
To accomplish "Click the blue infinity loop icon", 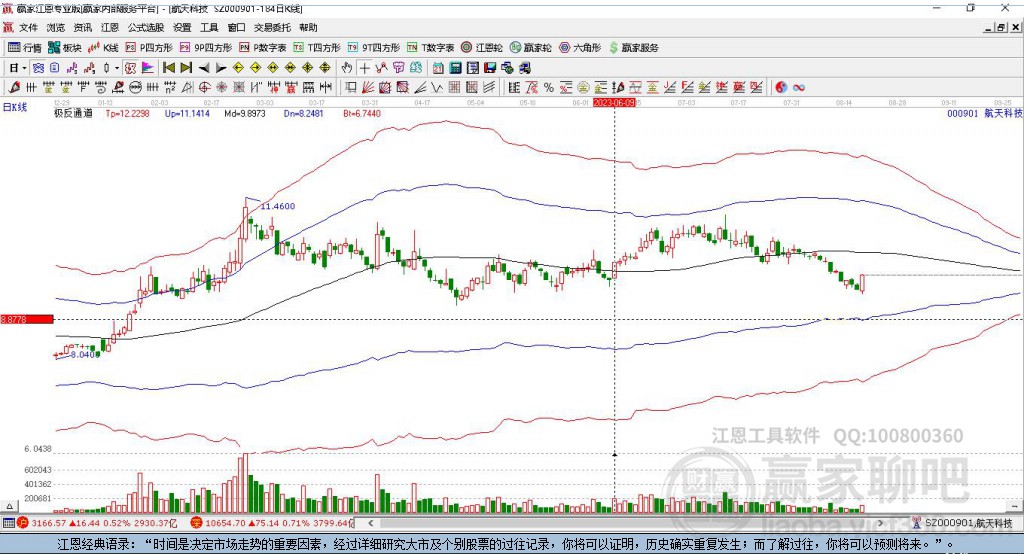I will [x=799, y=88].
